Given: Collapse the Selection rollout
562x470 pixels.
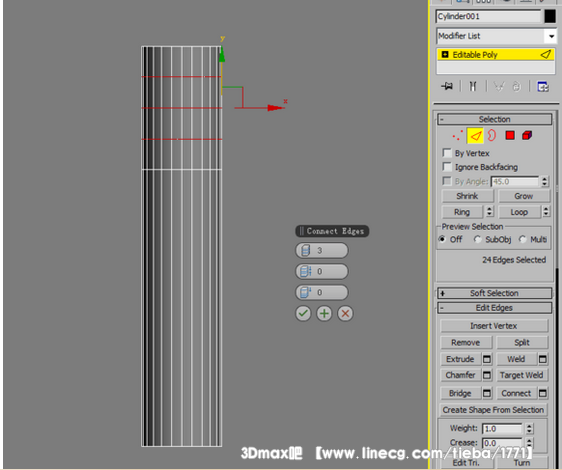Looking at the screenshot, I should click(x=495, y=119).
